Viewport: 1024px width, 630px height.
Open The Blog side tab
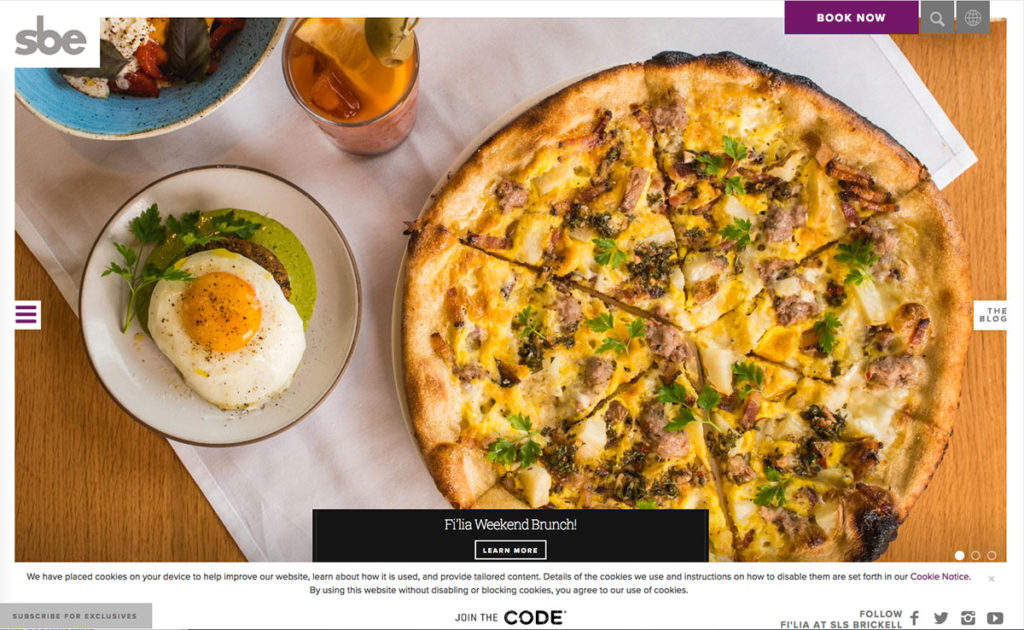pos(990,315)
